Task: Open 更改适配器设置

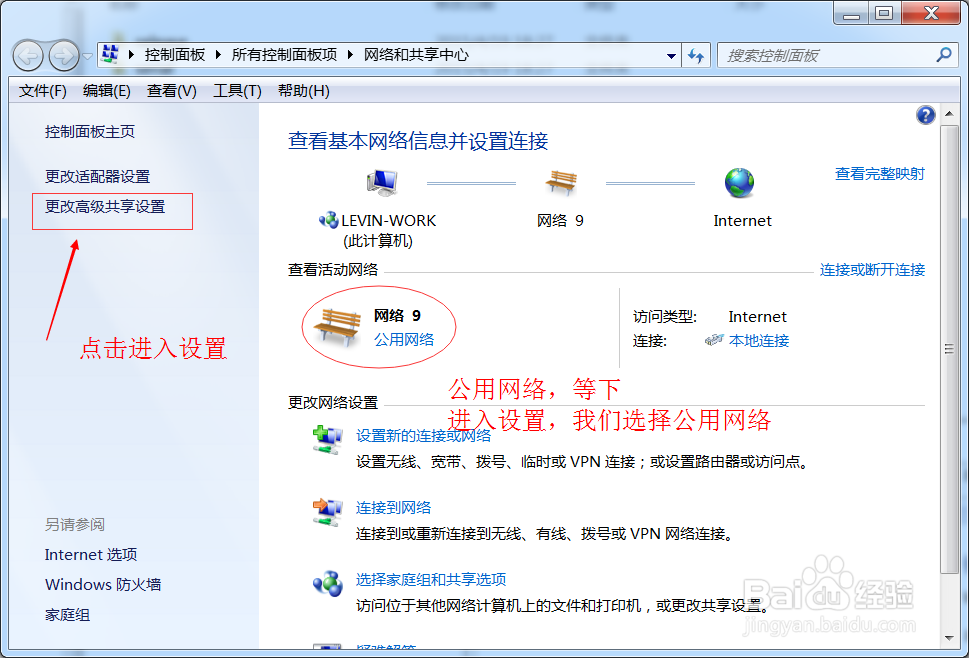Action: (98, 177)
